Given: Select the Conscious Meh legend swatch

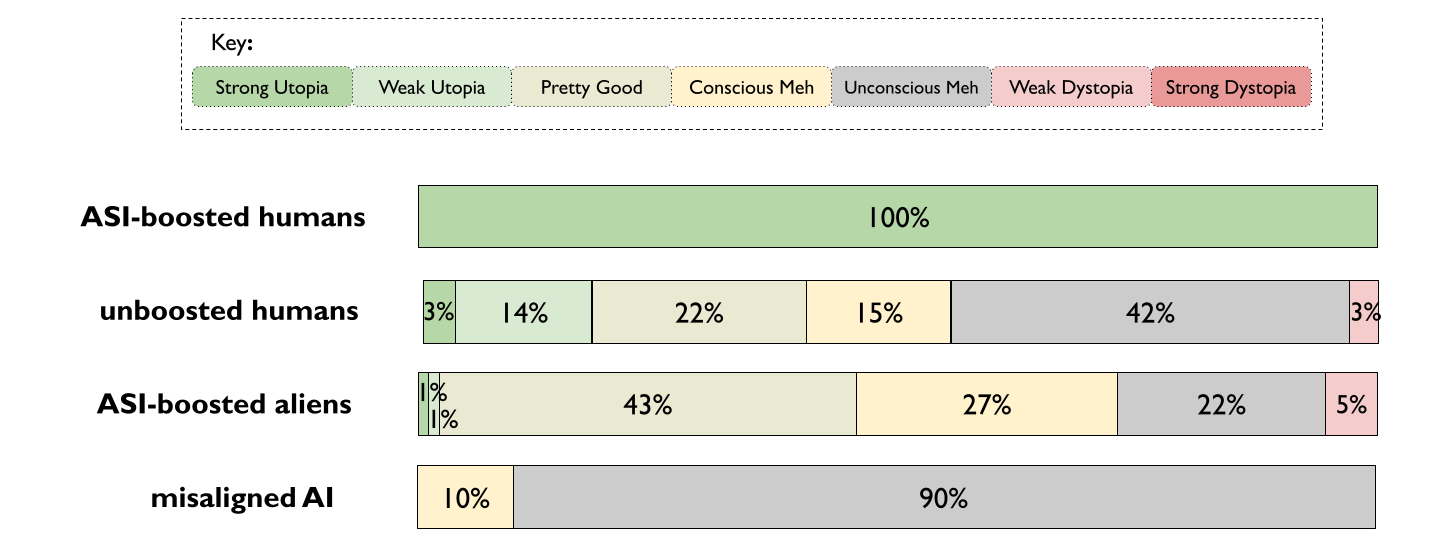Looking at the screenshot, I should tap(752, 87).
